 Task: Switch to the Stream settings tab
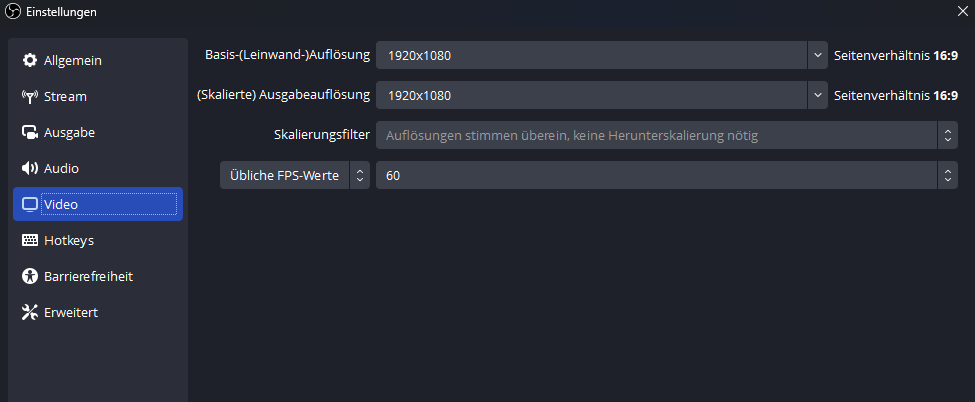(66, 97)
